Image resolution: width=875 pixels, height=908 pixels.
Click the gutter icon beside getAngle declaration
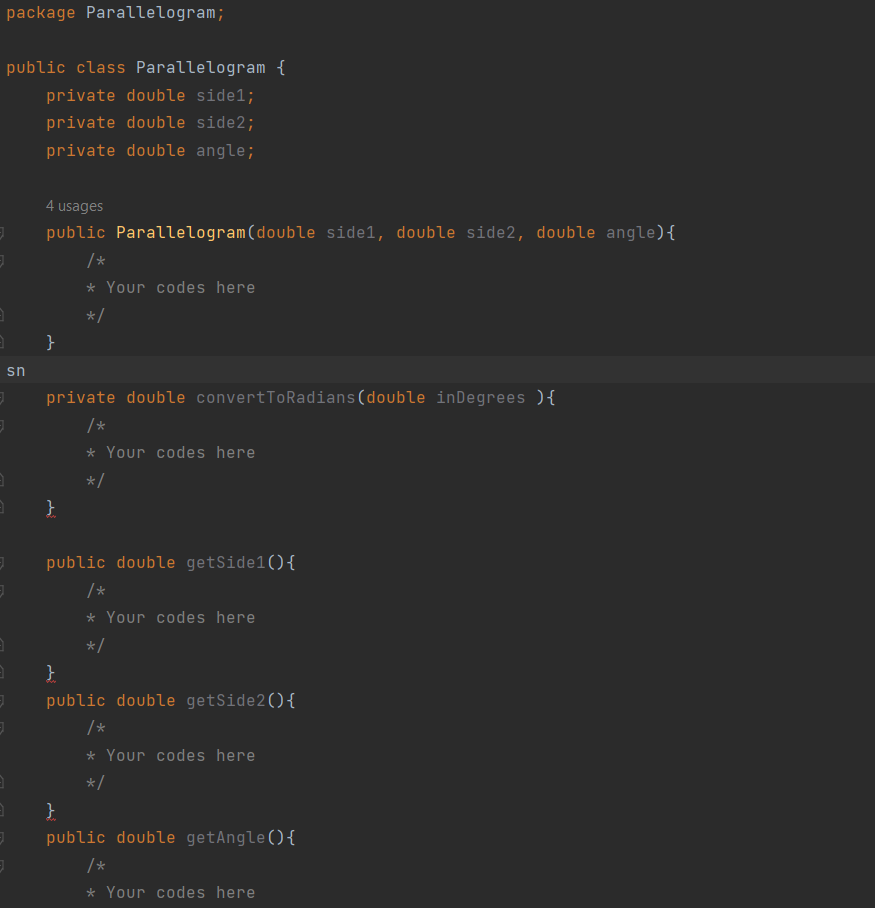[4, 837]
